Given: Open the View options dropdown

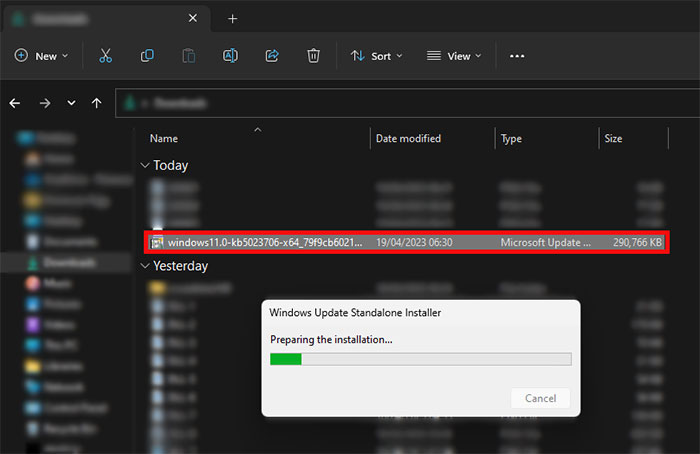Looking at the screenshot, I should 454,56.
